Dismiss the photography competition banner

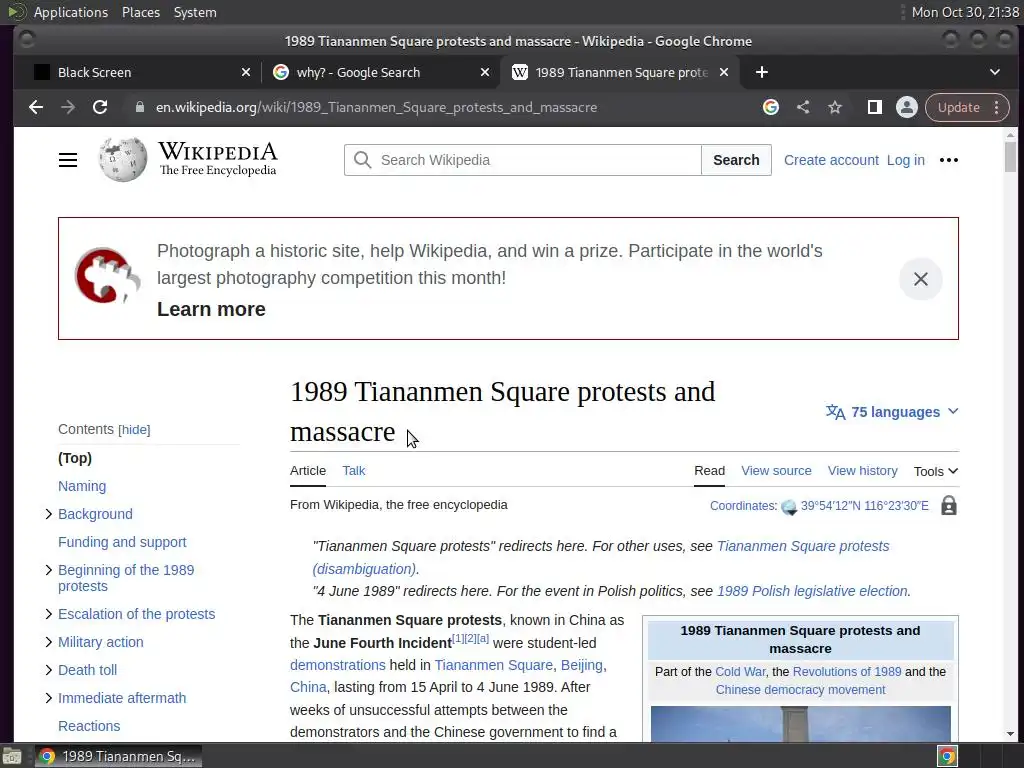point(921,279)
